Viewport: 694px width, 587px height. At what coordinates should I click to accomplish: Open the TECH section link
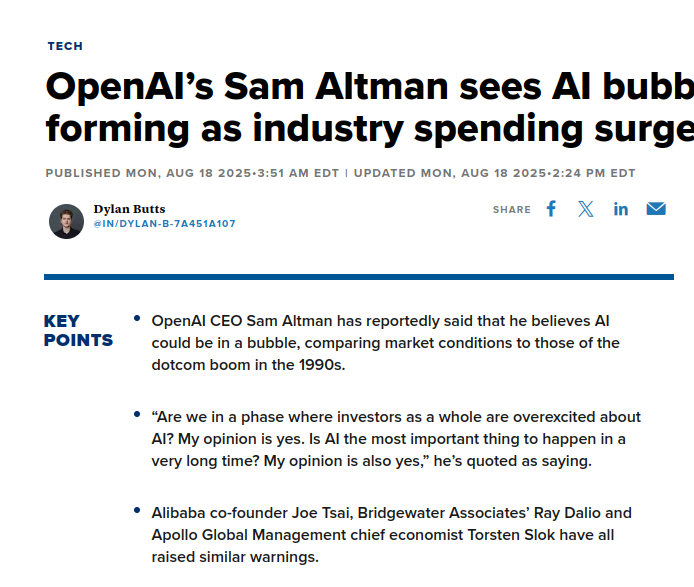[65, 46]
